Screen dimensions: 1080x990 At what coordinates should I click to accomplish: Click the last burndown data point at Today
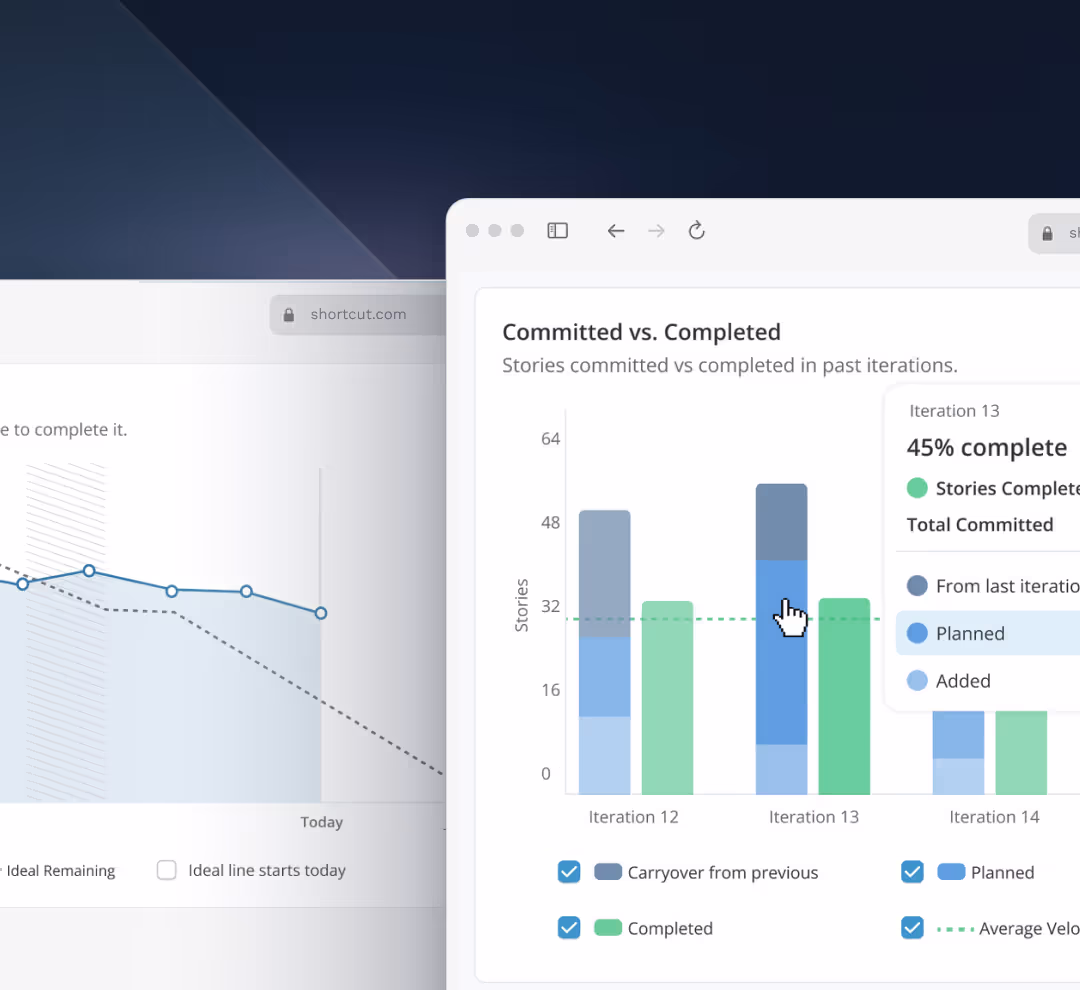tap(321, 613)
